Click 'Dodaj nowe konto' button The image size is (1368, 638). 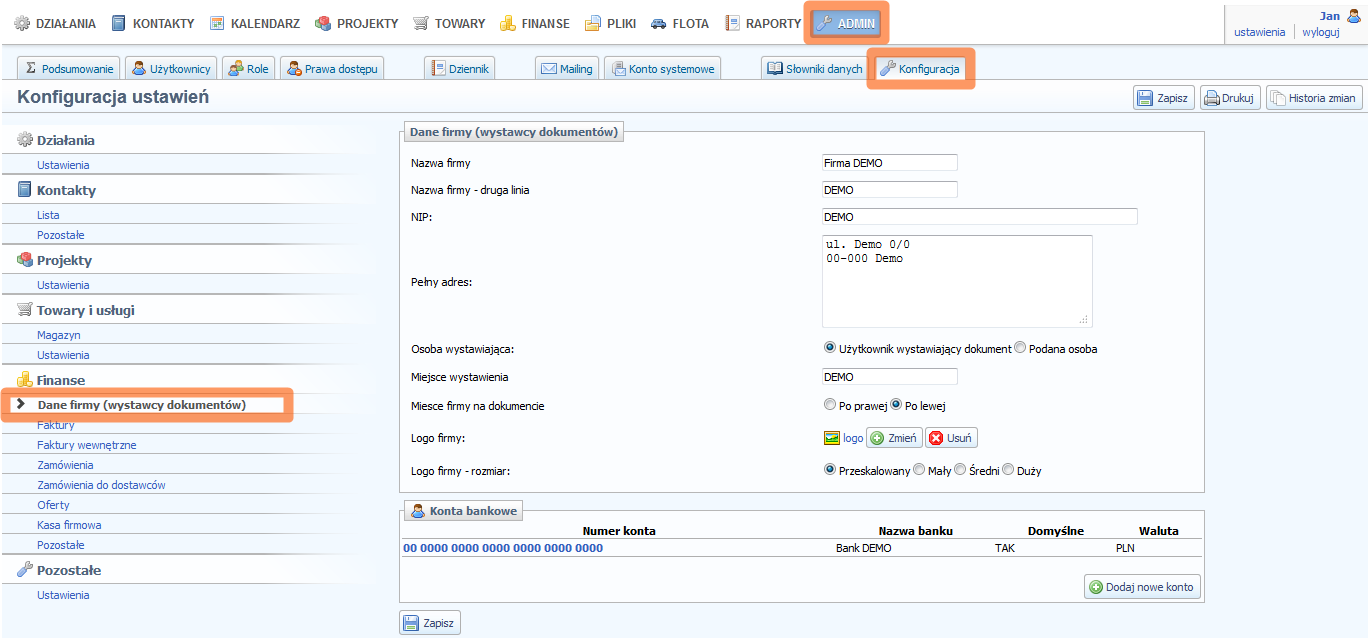1142,587
